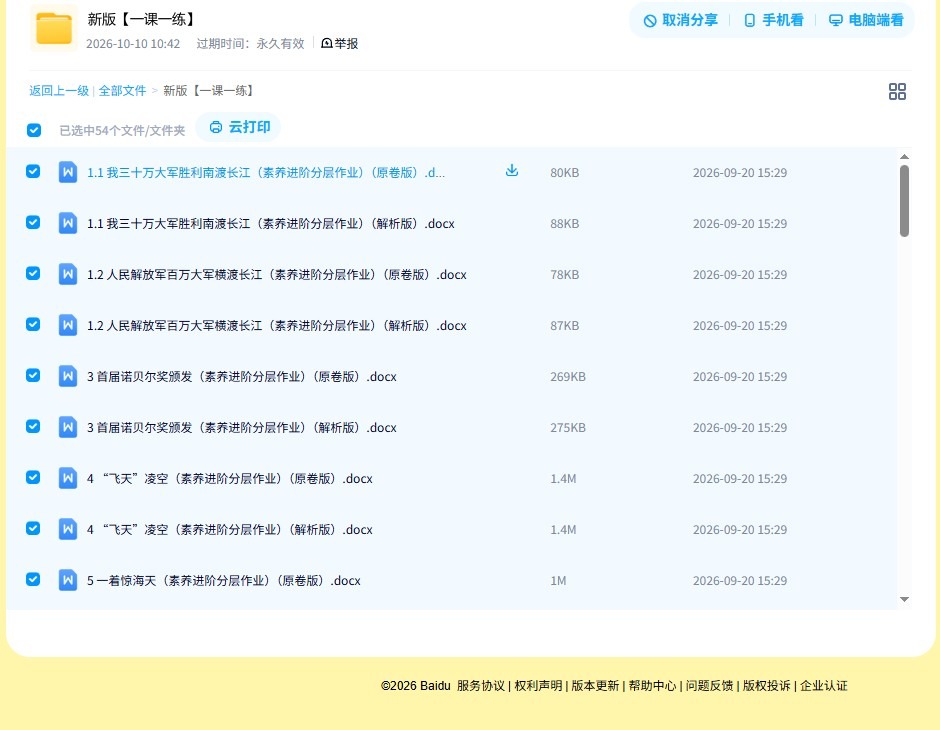Open 权利声明 footer link

tap(538, 686)
